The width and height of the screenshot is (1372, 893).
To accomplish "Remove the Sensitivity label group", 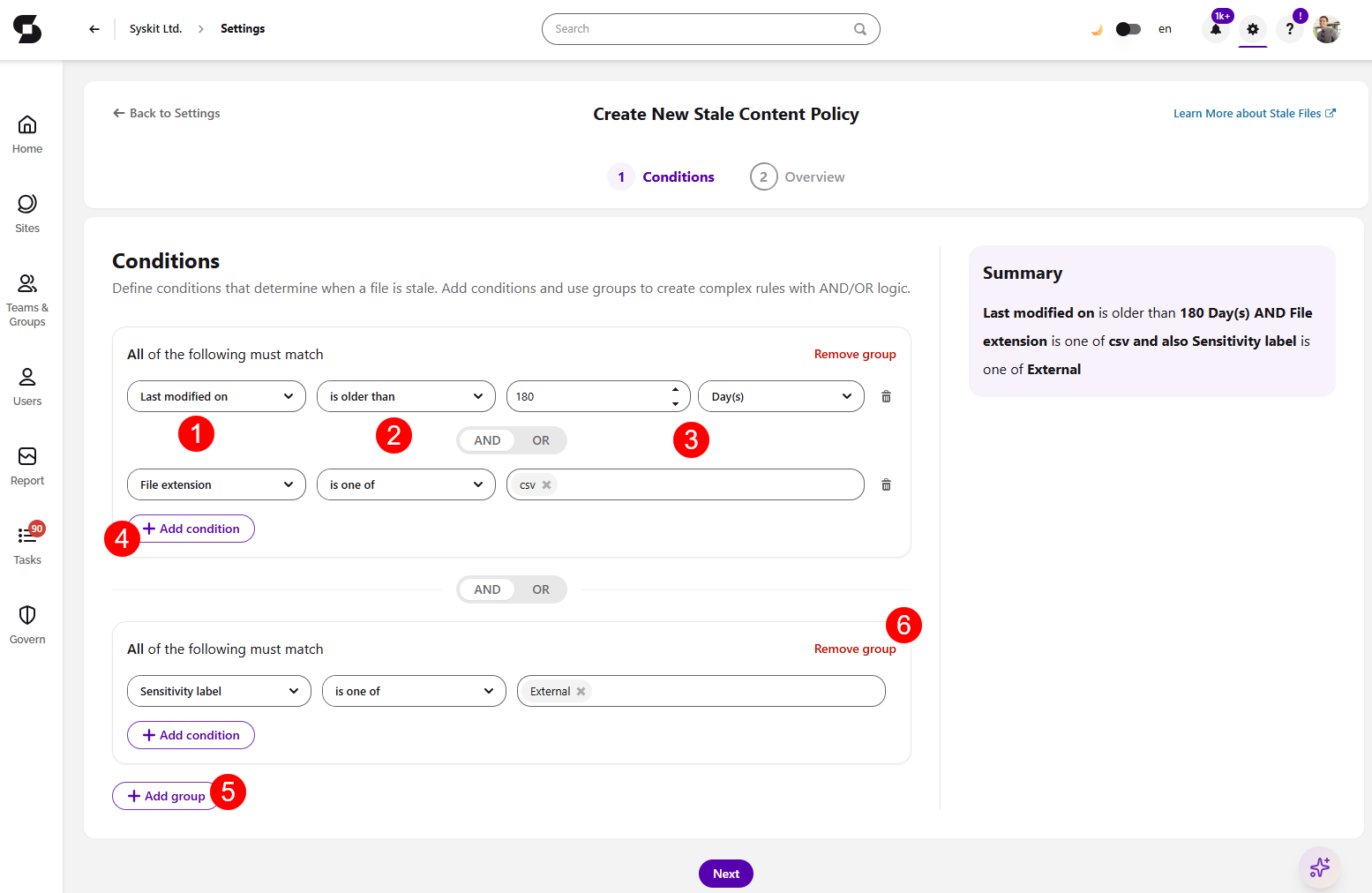I will point(855,649).
